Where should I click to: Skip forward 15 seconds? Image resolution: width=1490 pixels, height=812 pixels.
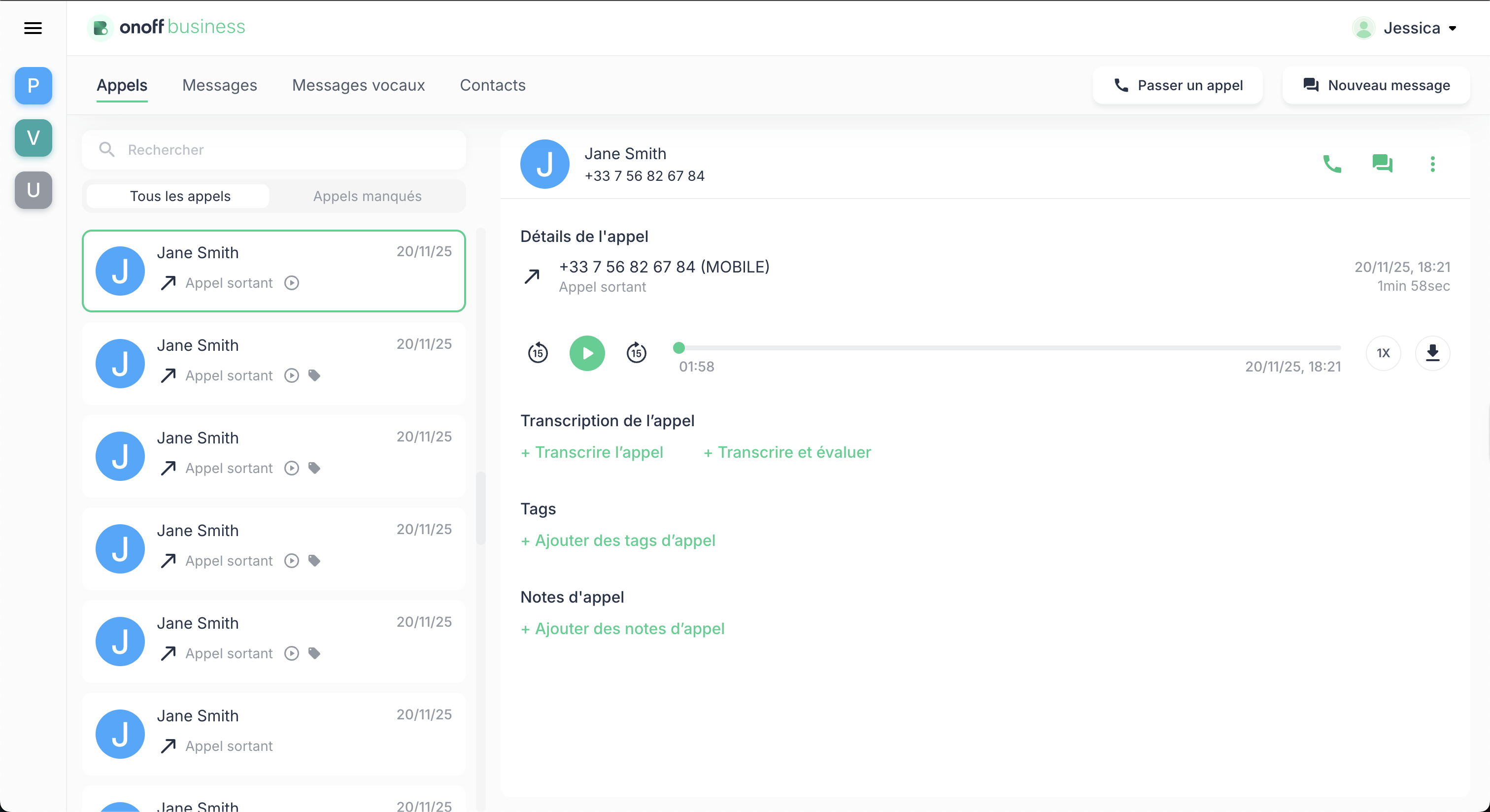tap(636, 353)
